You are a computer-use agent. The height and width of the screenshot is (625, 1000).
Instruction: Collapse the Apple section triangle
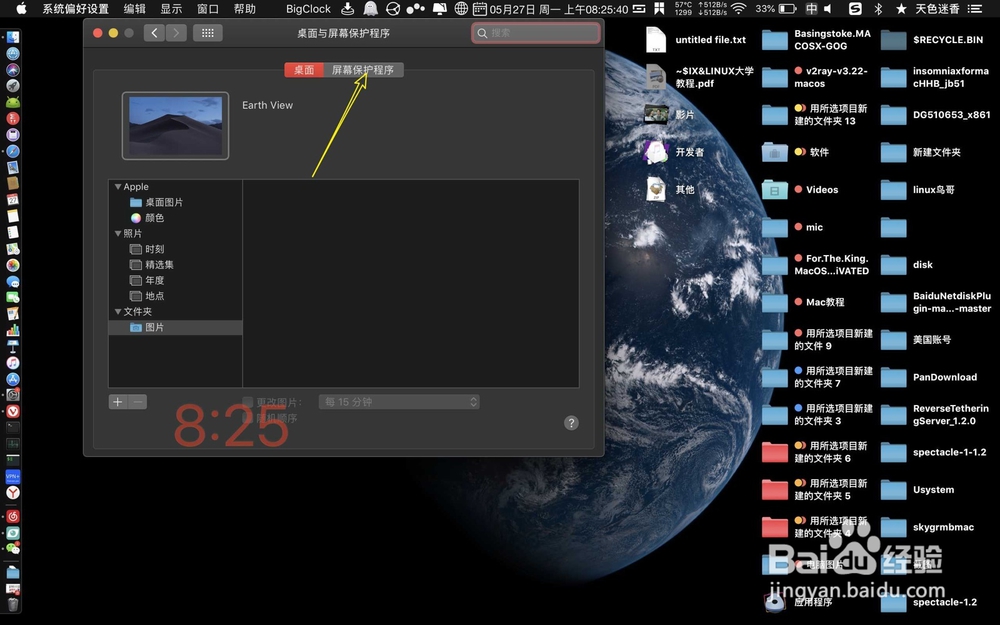tap(118, 186)
